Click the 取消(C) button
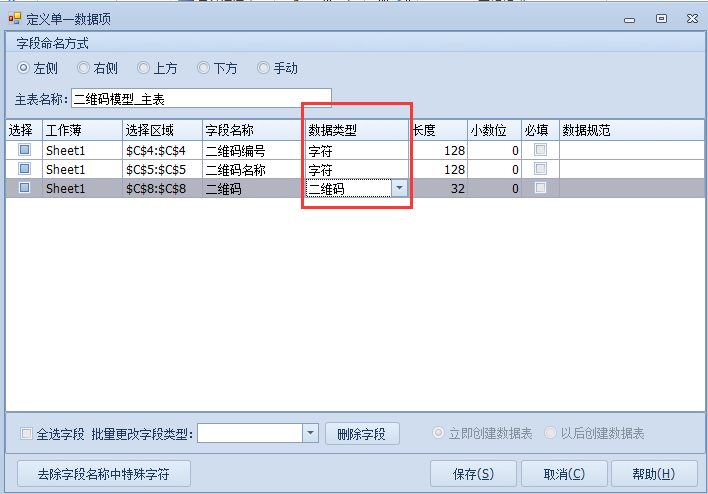708x494 pixels. 564,473
